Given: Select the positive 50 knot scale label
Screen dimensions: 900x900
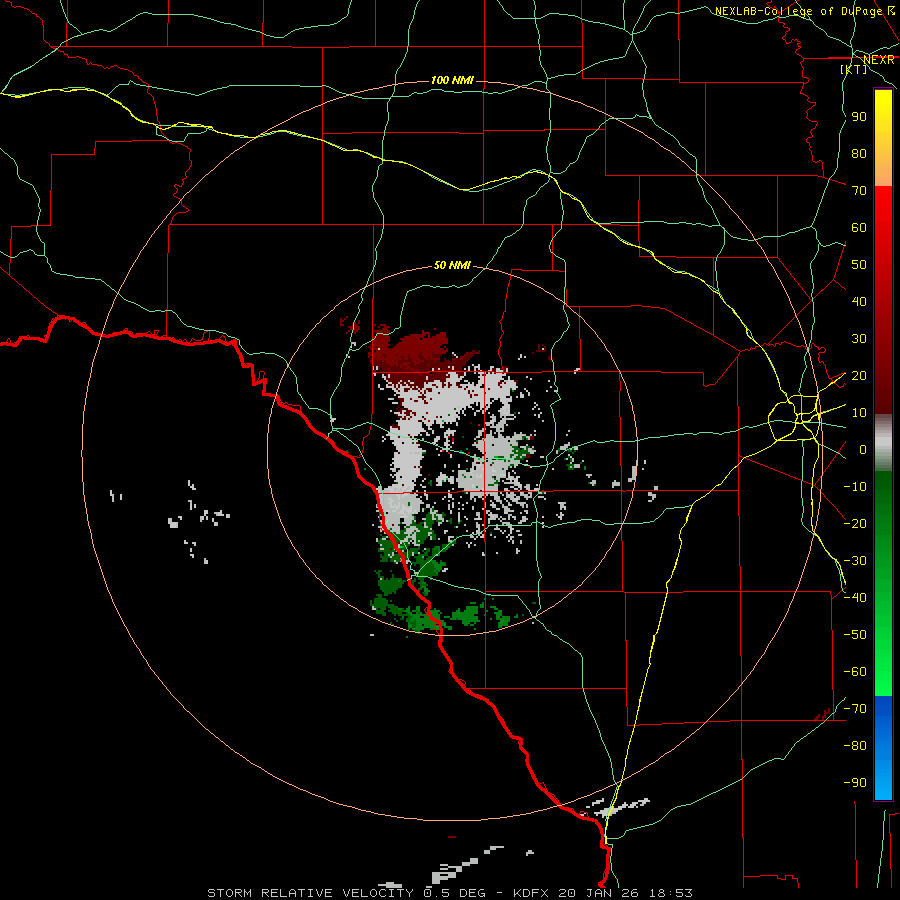Looking at the screenshot, I should click(x=859, y=265).
